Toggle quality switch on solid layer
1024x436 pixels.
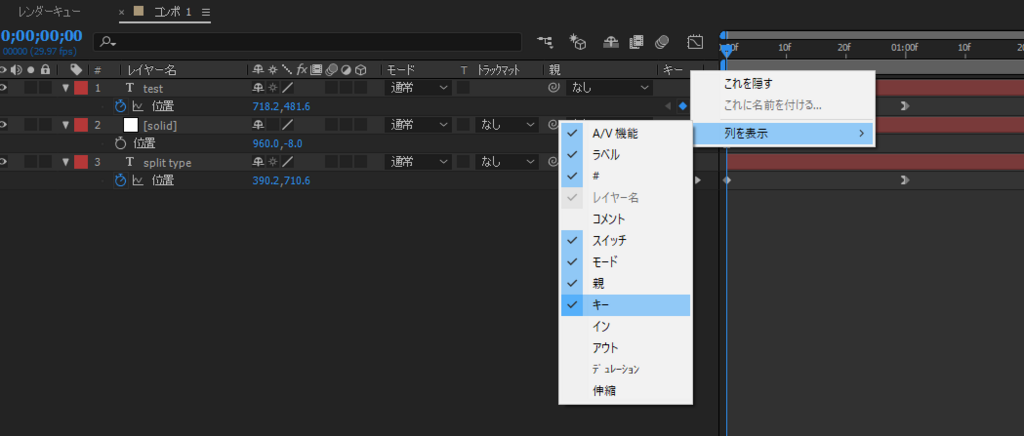pos(287,125)
